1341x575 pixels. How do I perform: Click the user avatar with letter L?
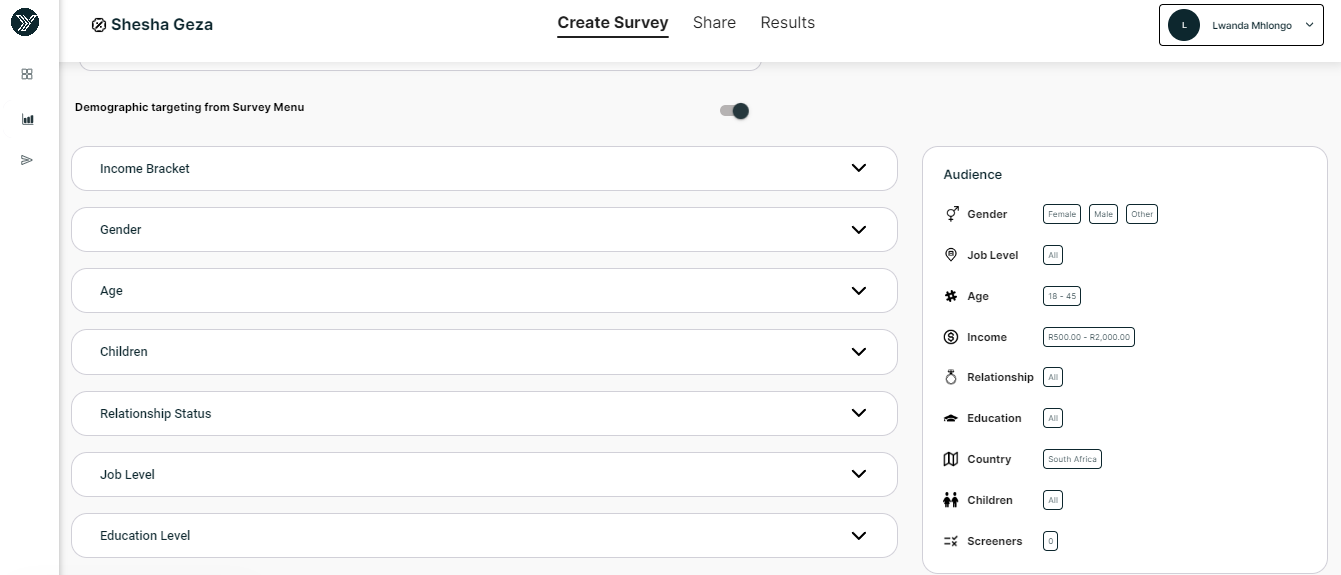(x=1184, y=25)
